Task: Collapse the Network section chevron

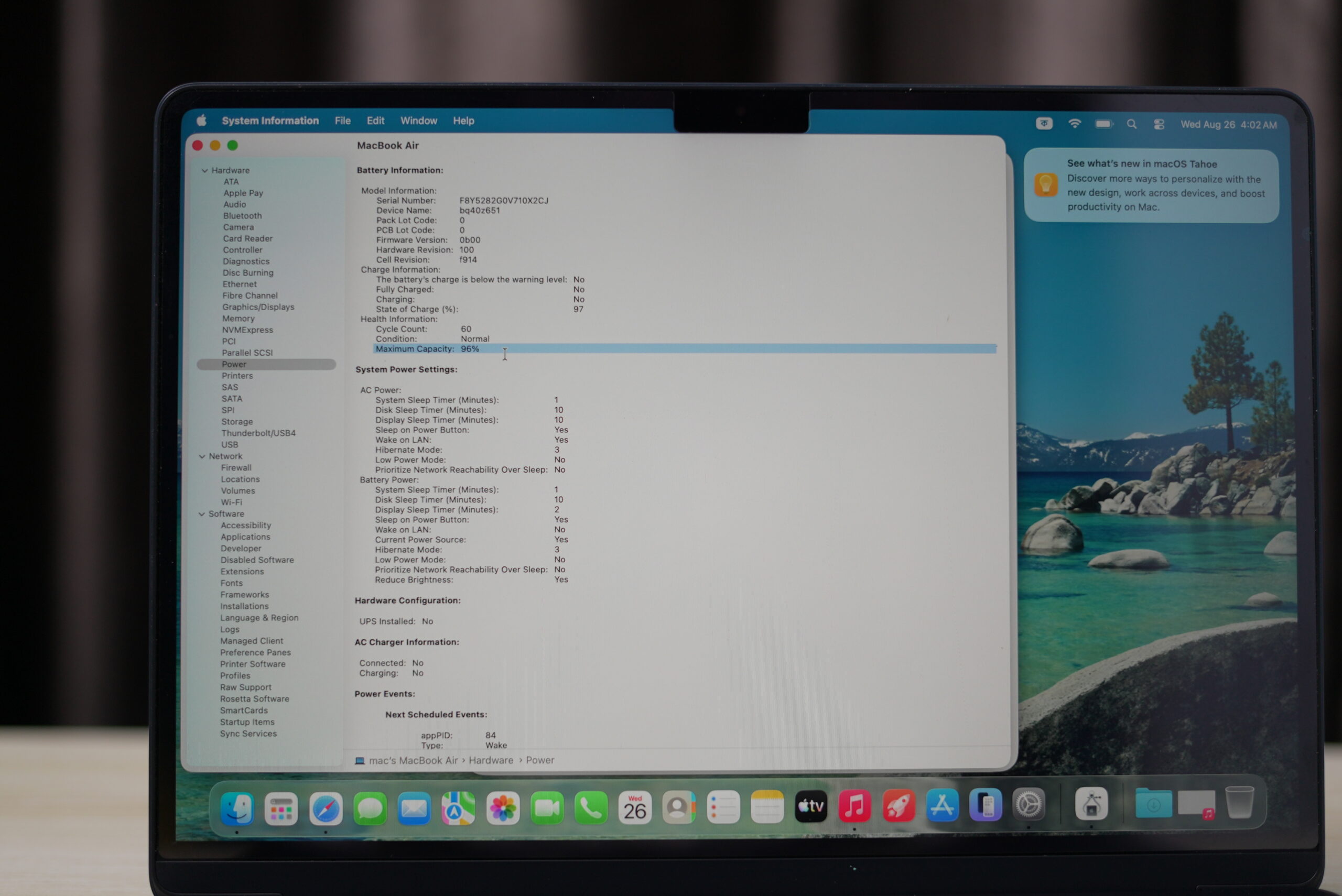Action: (x=202, y=456)
